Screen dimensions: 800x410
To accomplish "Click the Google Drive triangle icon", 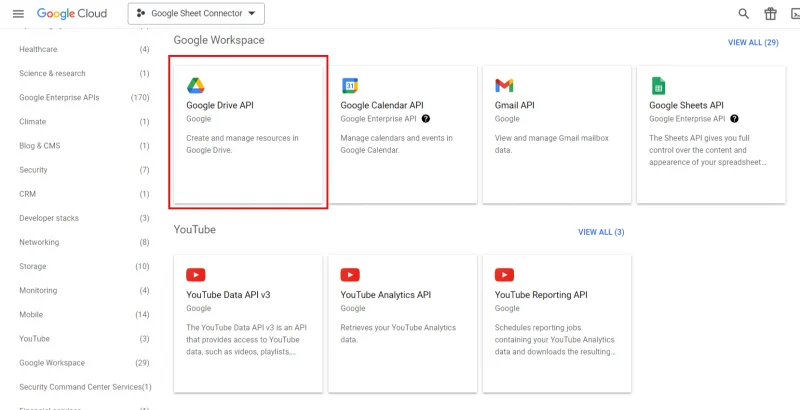I will (195, 86).
